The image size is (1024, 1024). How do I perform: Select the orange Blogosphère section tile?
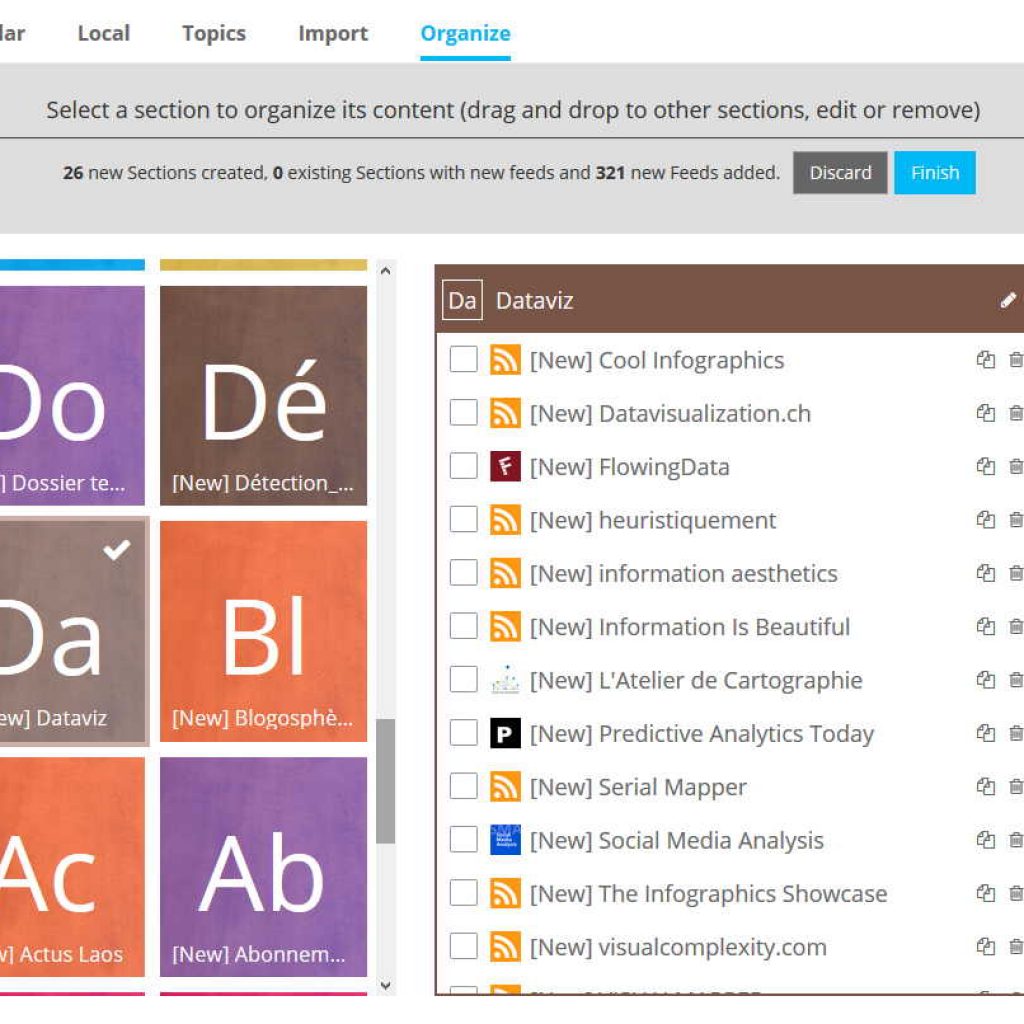263,631
